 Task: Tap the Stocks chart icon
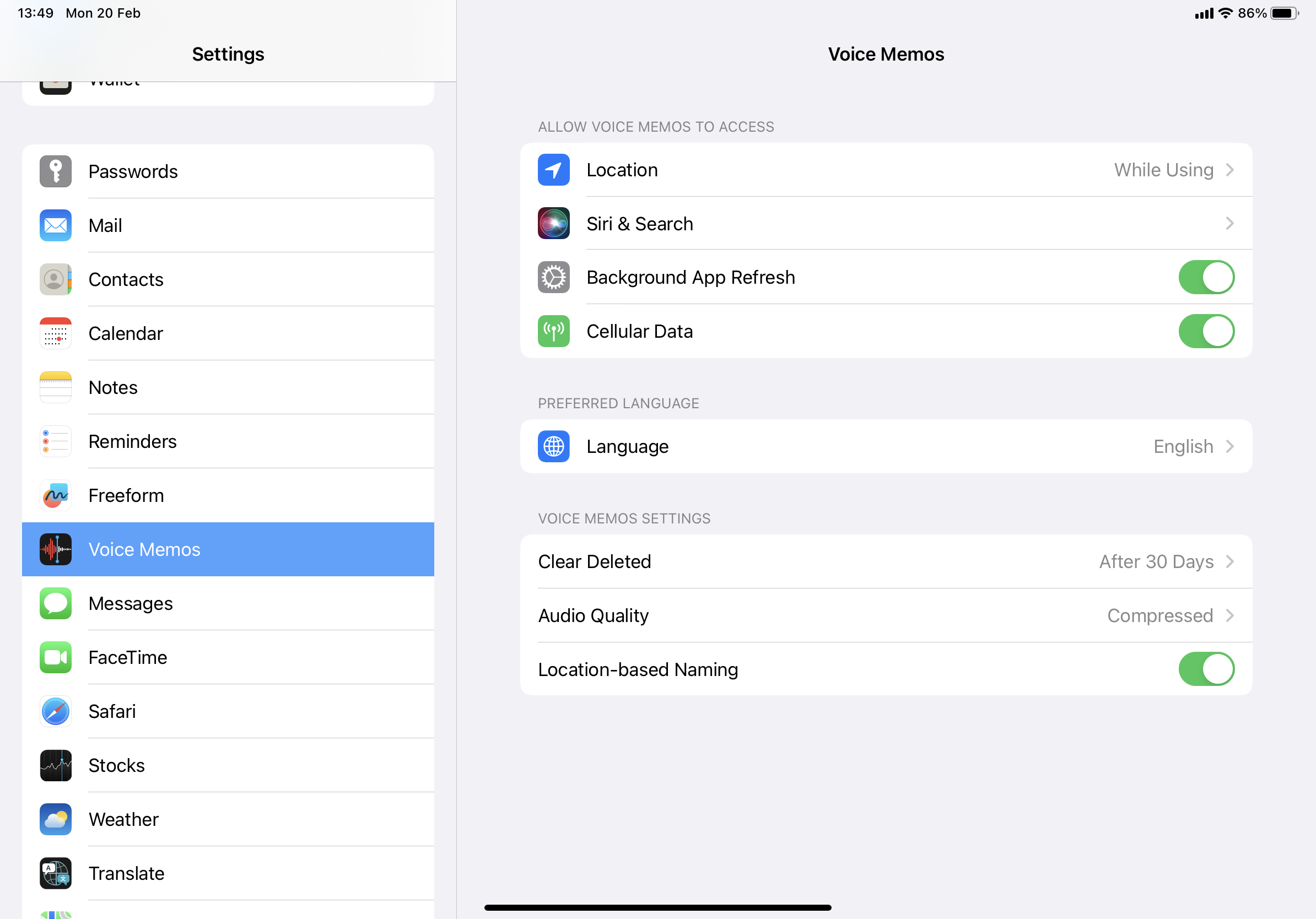(56, 765)
